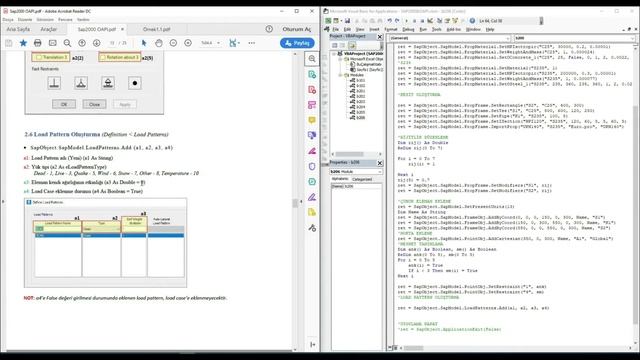Open the red Create PDF side tool
Image resolution: width=640 pixels, height=360 pixels.
(312, 90)
